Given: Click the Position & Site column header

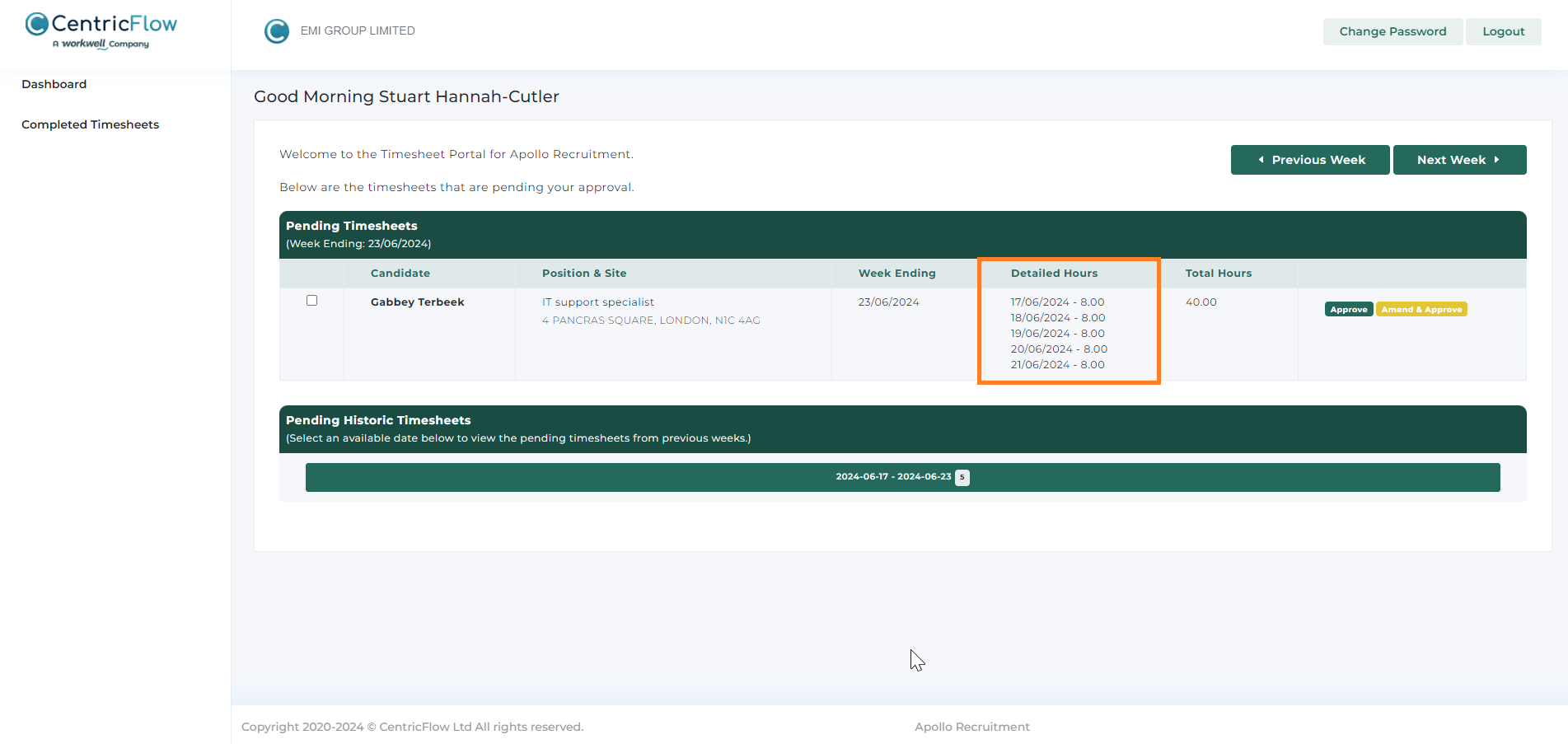Looking at the screenshot, I should pos(584,274).
